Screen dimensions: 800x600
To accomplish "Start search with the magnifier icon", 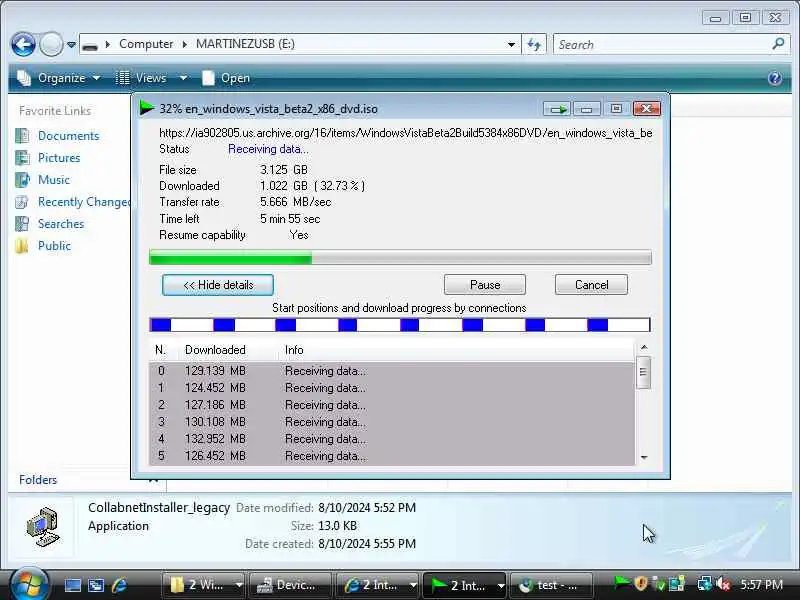I will (x=778, y=44).
